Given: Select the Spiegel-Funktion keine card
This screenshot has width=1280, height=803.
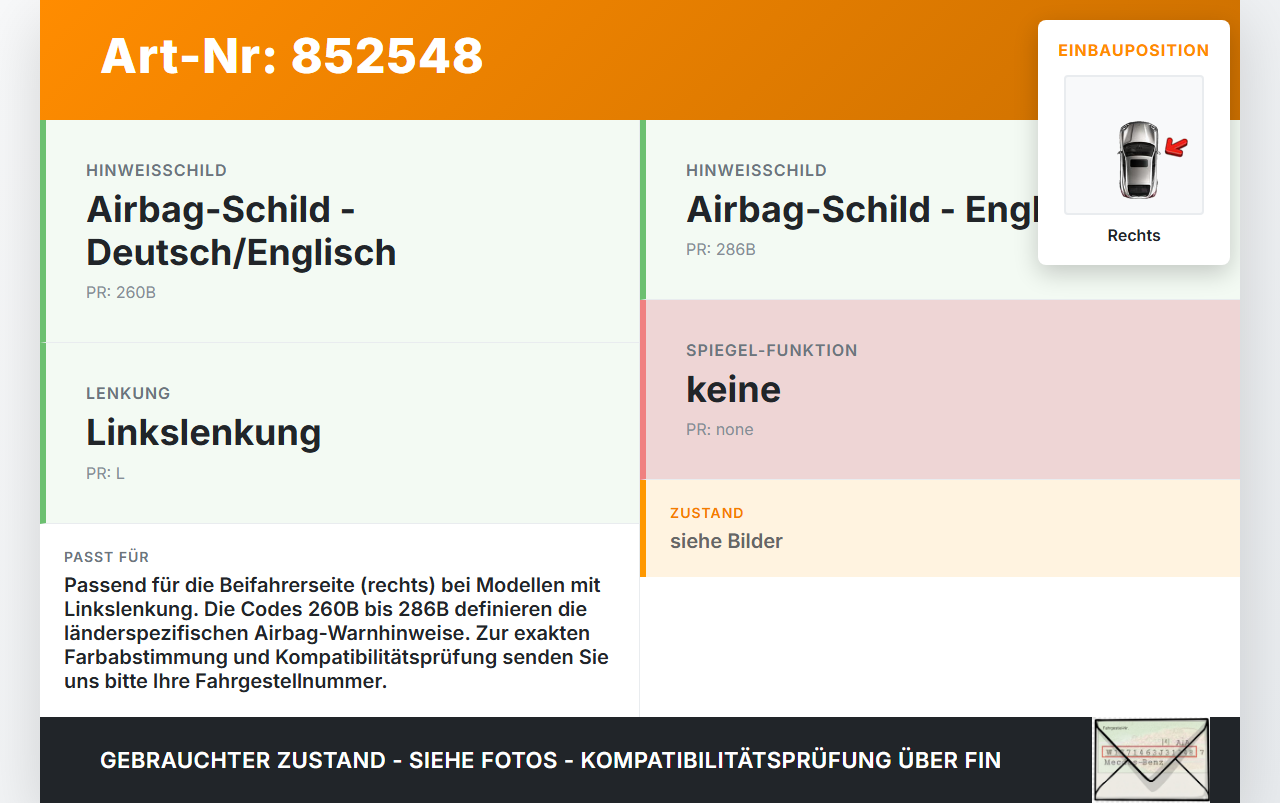Looking at the screenshot, I should [x=940, y=390].
